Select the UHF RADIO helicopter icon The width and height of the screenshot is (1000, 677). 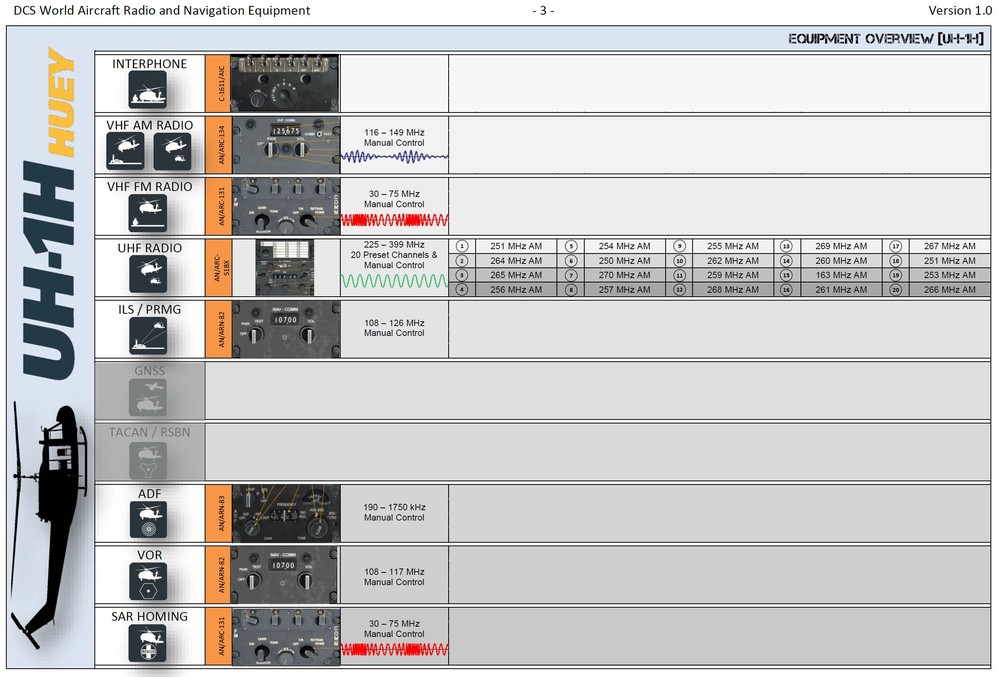click(147, 274)
